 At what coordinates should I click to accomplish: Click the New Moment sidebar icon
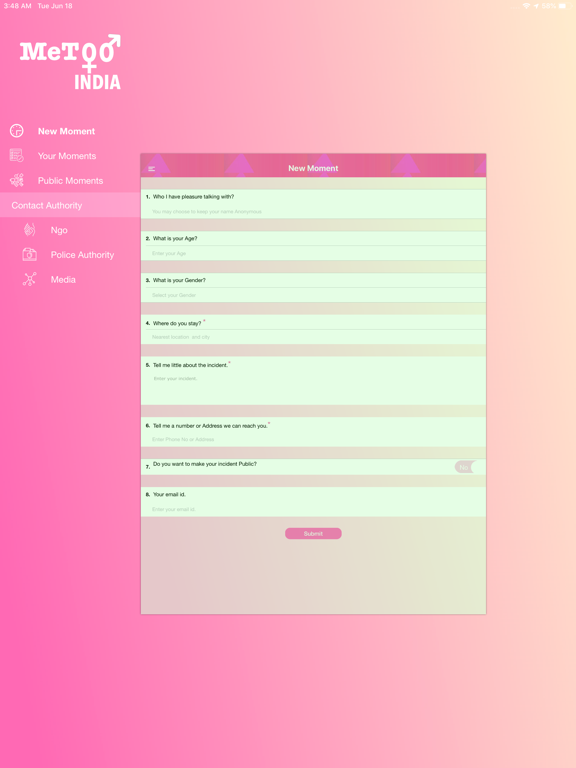17,131
